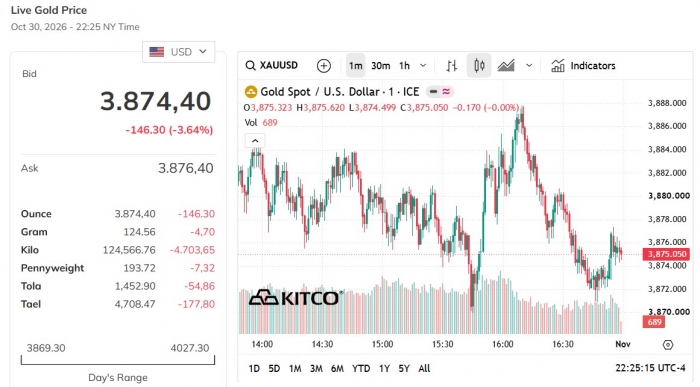This screenshot has height=387, width=700.
Task: Toggle the 30m interval button
Action: point(381,66)
